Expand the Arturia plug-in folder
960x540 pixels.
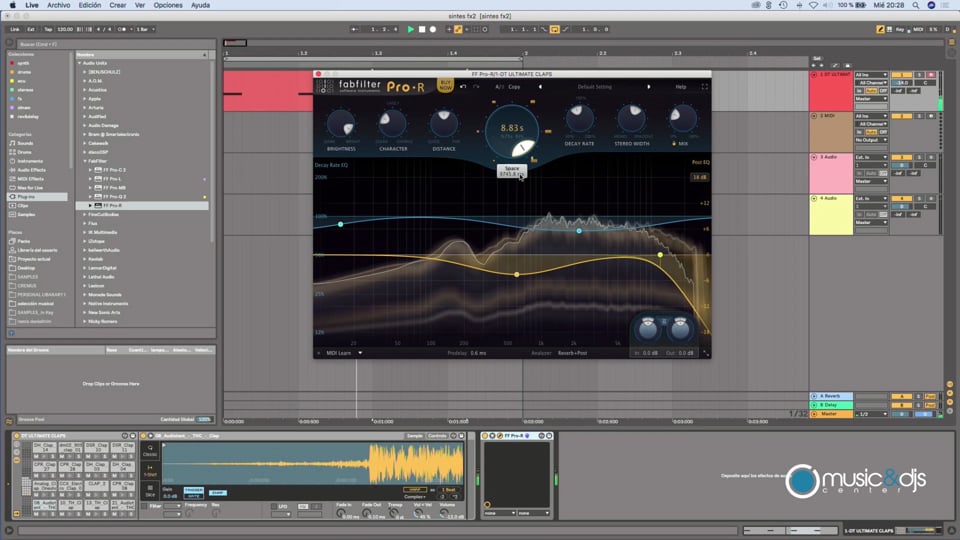pos(85,108)
